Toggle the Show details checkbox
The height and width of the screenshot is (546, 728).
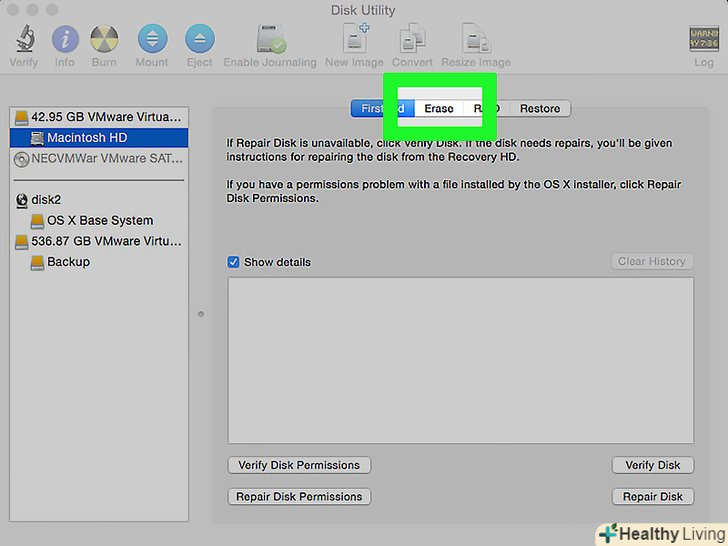click(x=233, y=262)
